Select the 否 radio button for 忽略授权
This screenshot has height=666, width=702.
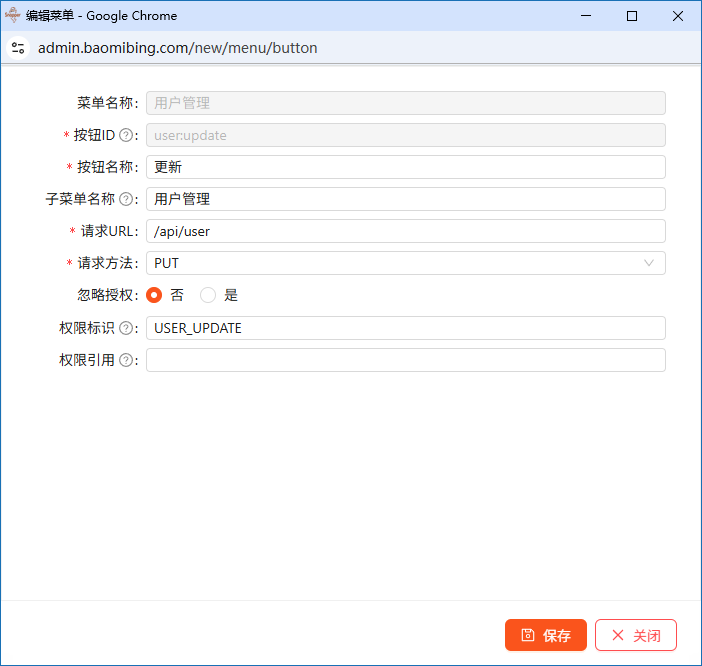(154, 295)
